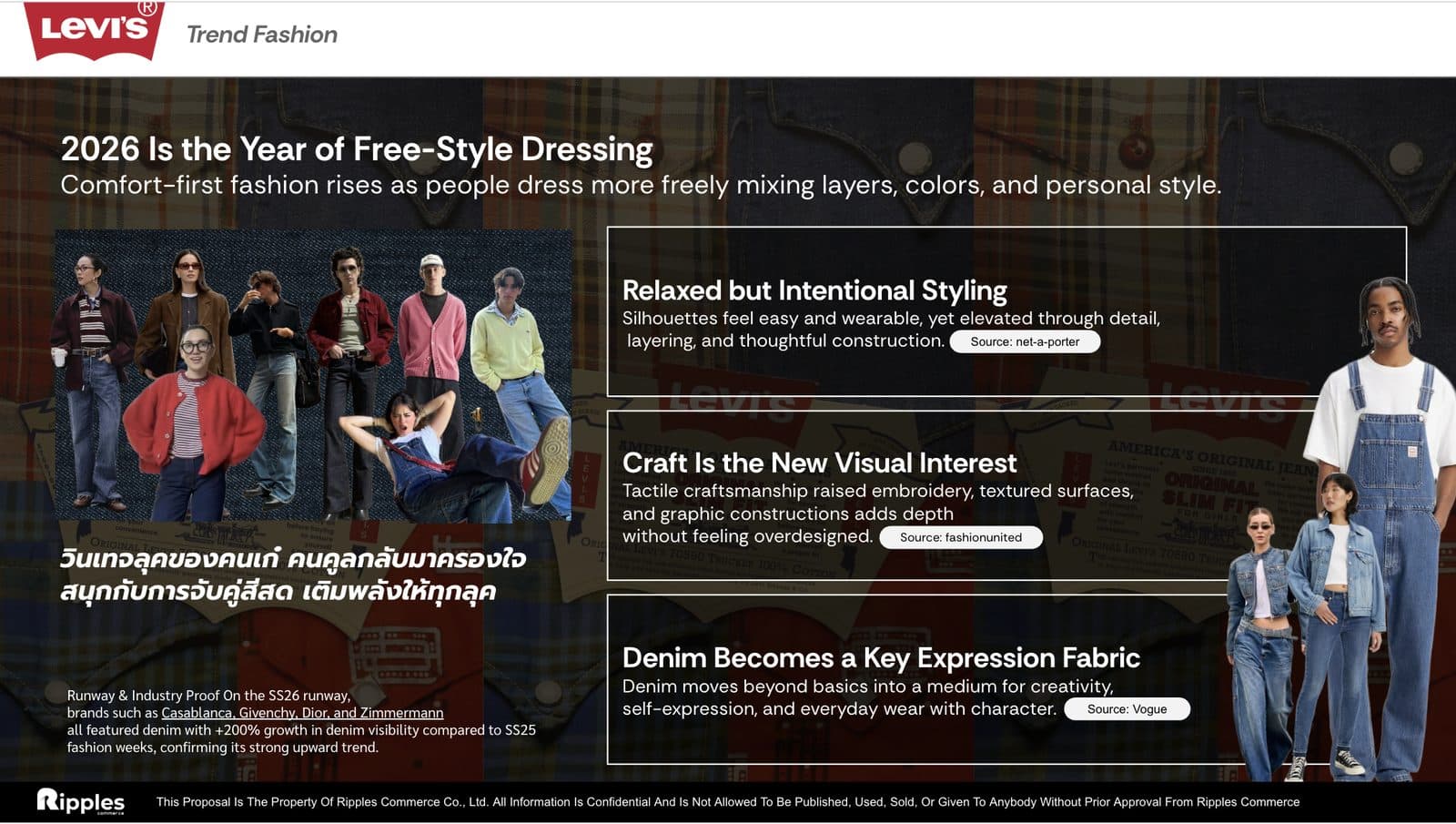Click the "and graphic constructions adds depth" line
Viewport: 1456px width, 824px height.
(788, 514)
